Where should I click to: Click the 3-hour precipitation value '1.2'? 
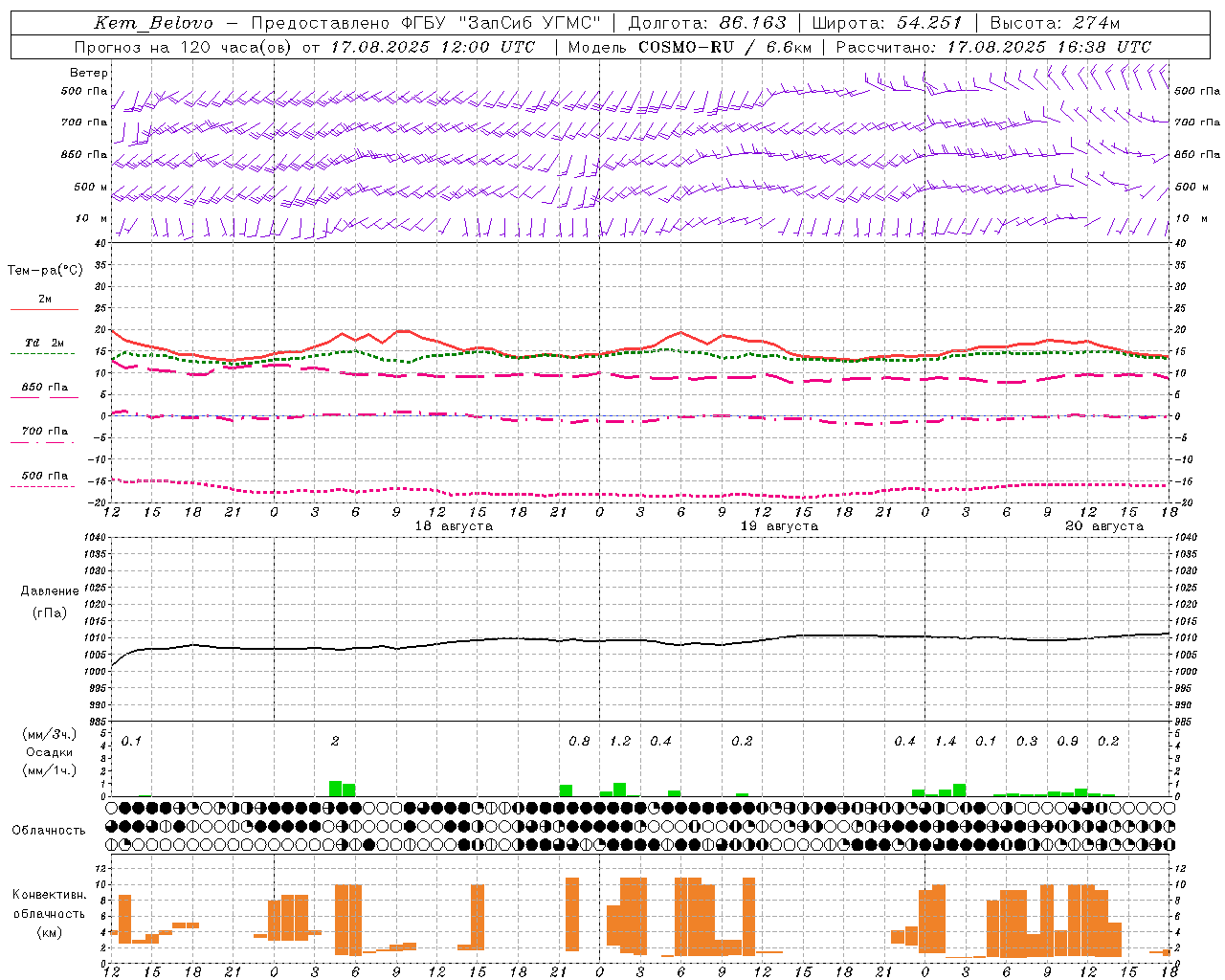click(x=620, y=742)
